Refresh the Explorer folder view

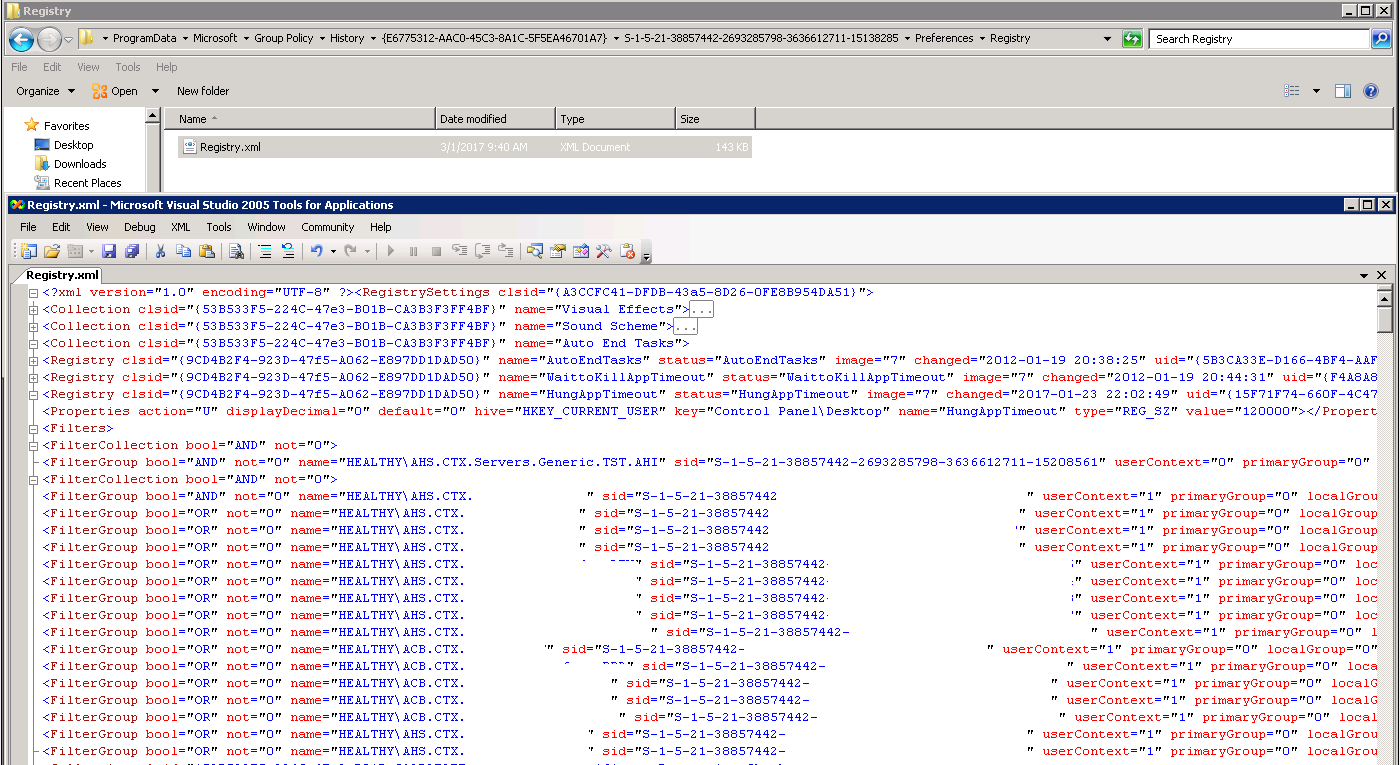[1132, 39]
